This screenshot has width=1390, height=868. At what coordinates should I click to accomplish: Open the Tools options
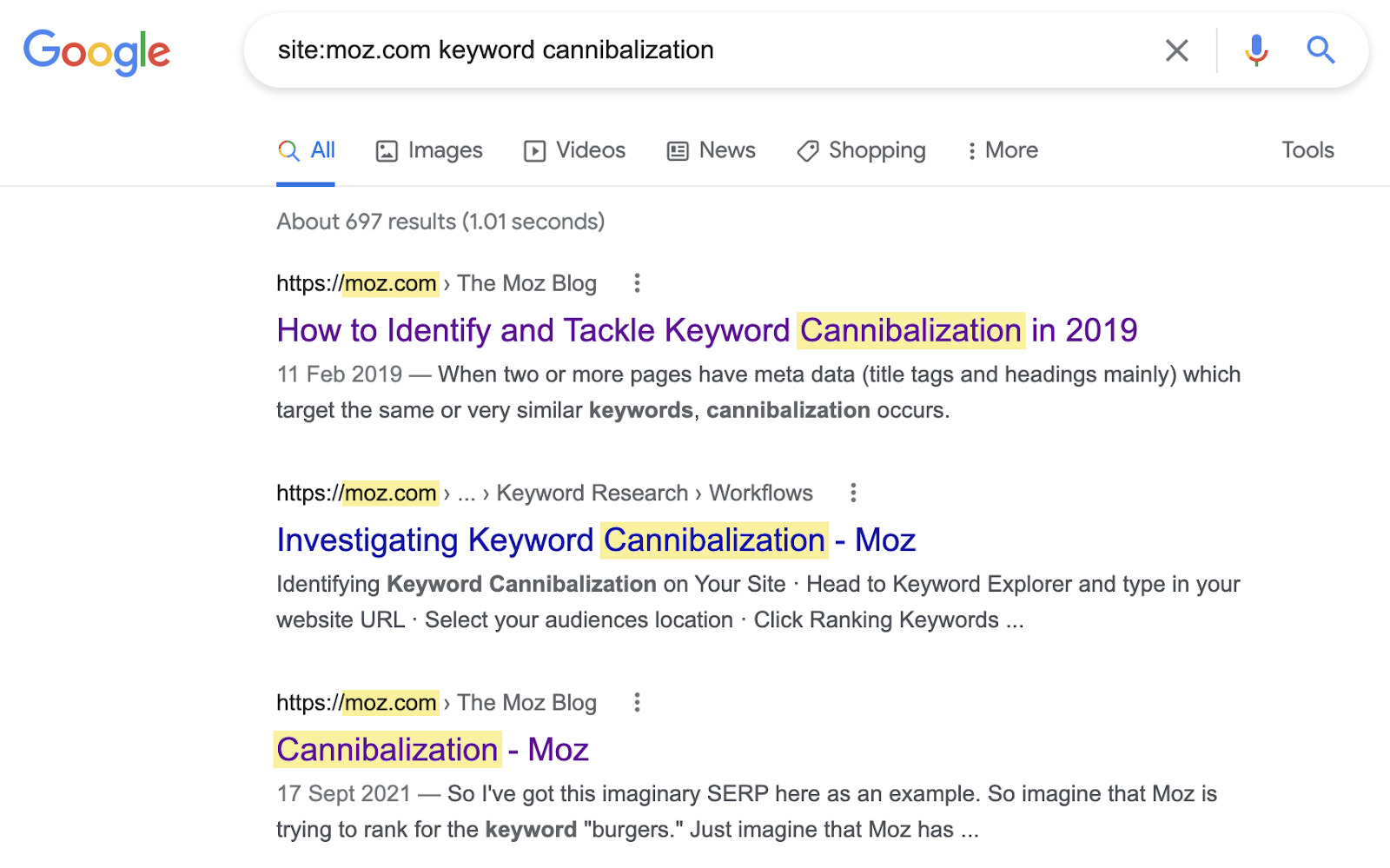(1307, 150)
